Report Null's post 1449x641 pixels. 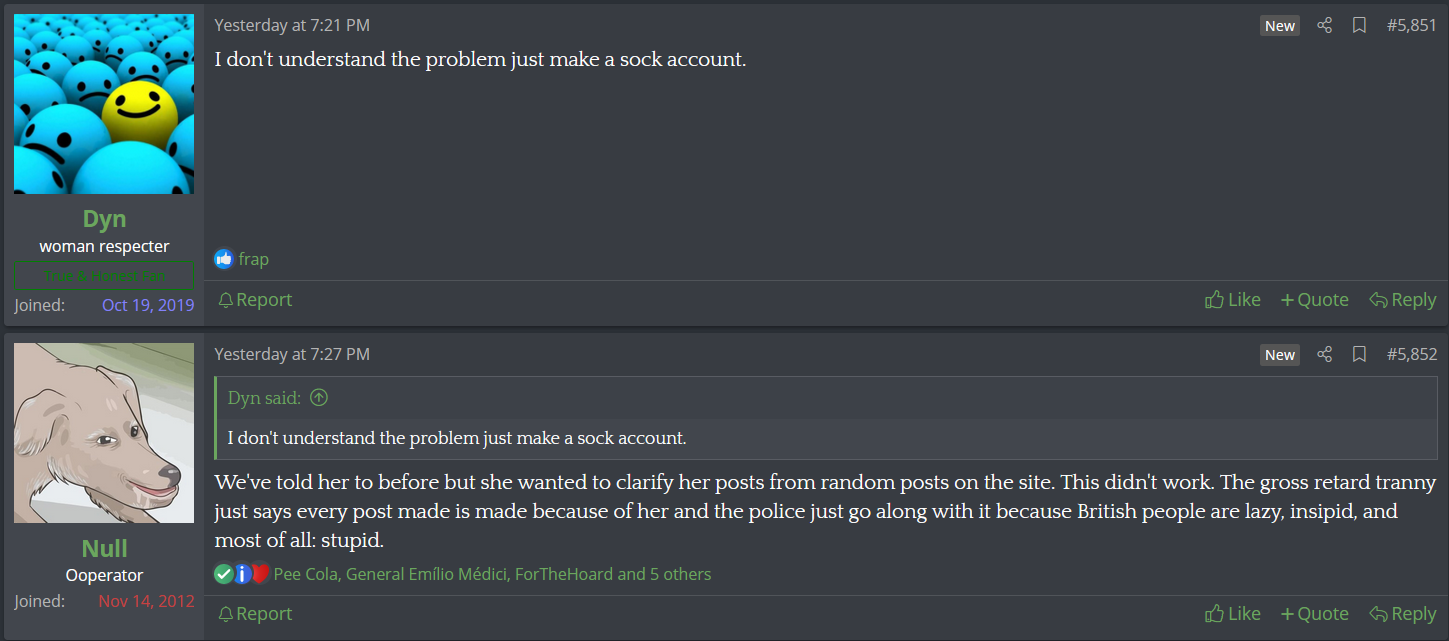pos(255,614)
